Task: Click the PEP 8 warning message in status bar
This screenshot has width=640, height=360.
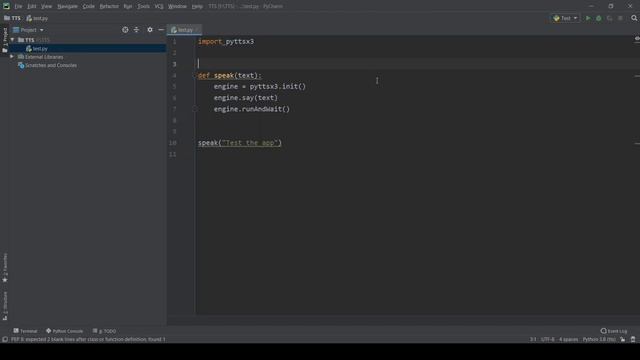Action: tap(88, 340)
